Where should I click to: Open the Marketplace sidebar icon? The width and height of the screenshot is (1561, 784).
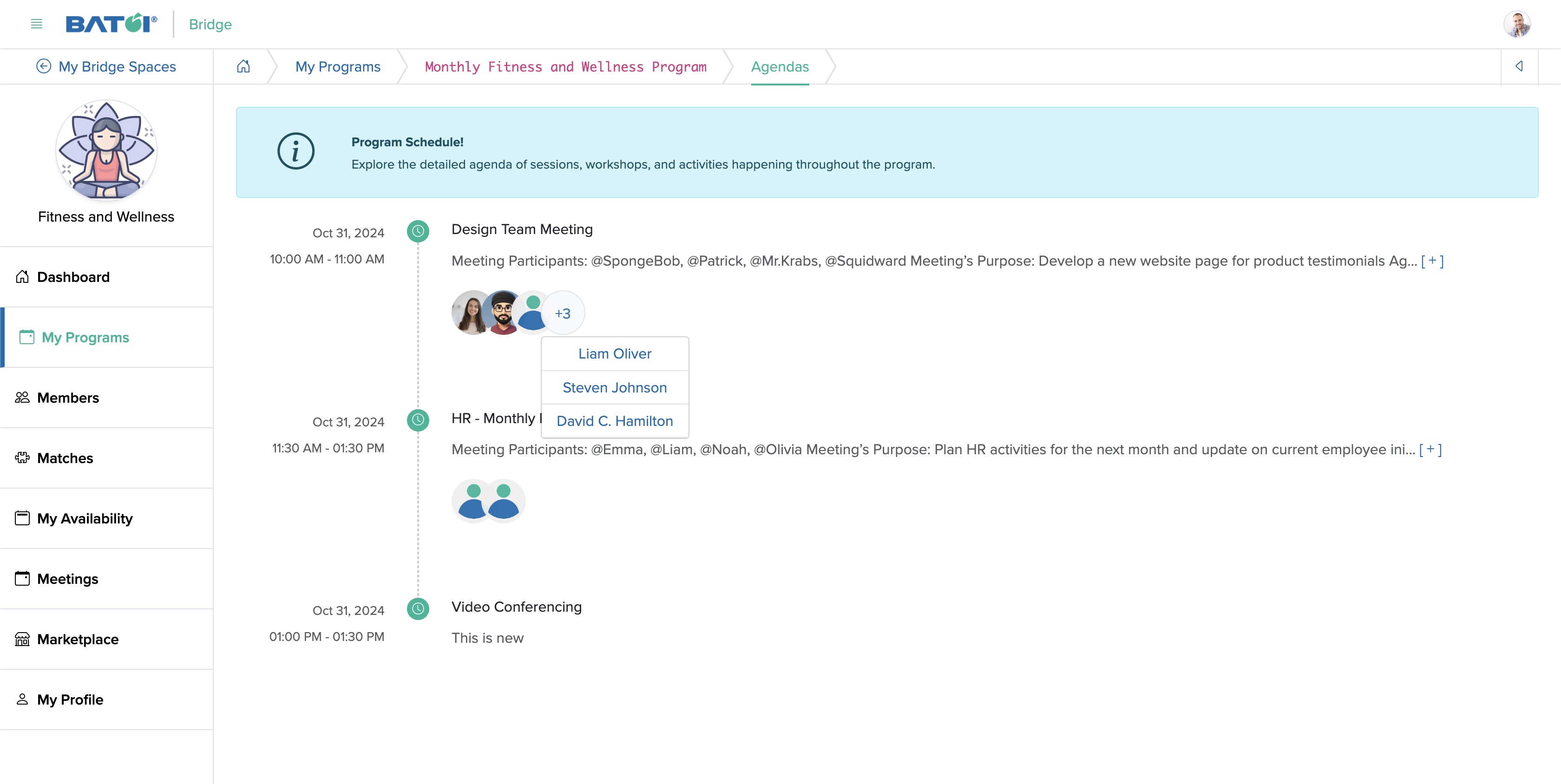click(22, 638)
